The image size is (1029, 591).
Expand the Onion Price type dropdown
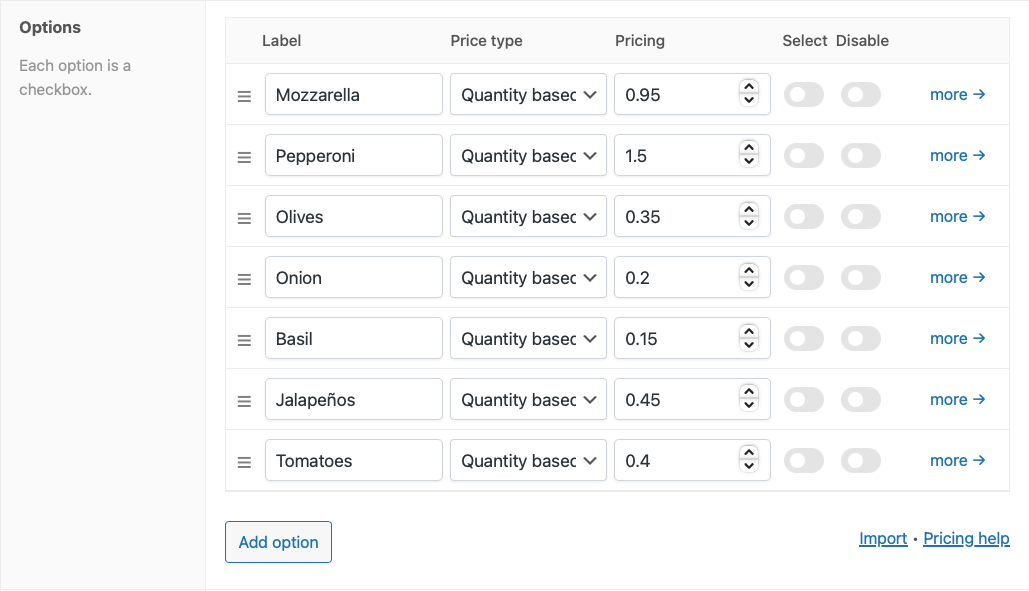tap(528, 278)
